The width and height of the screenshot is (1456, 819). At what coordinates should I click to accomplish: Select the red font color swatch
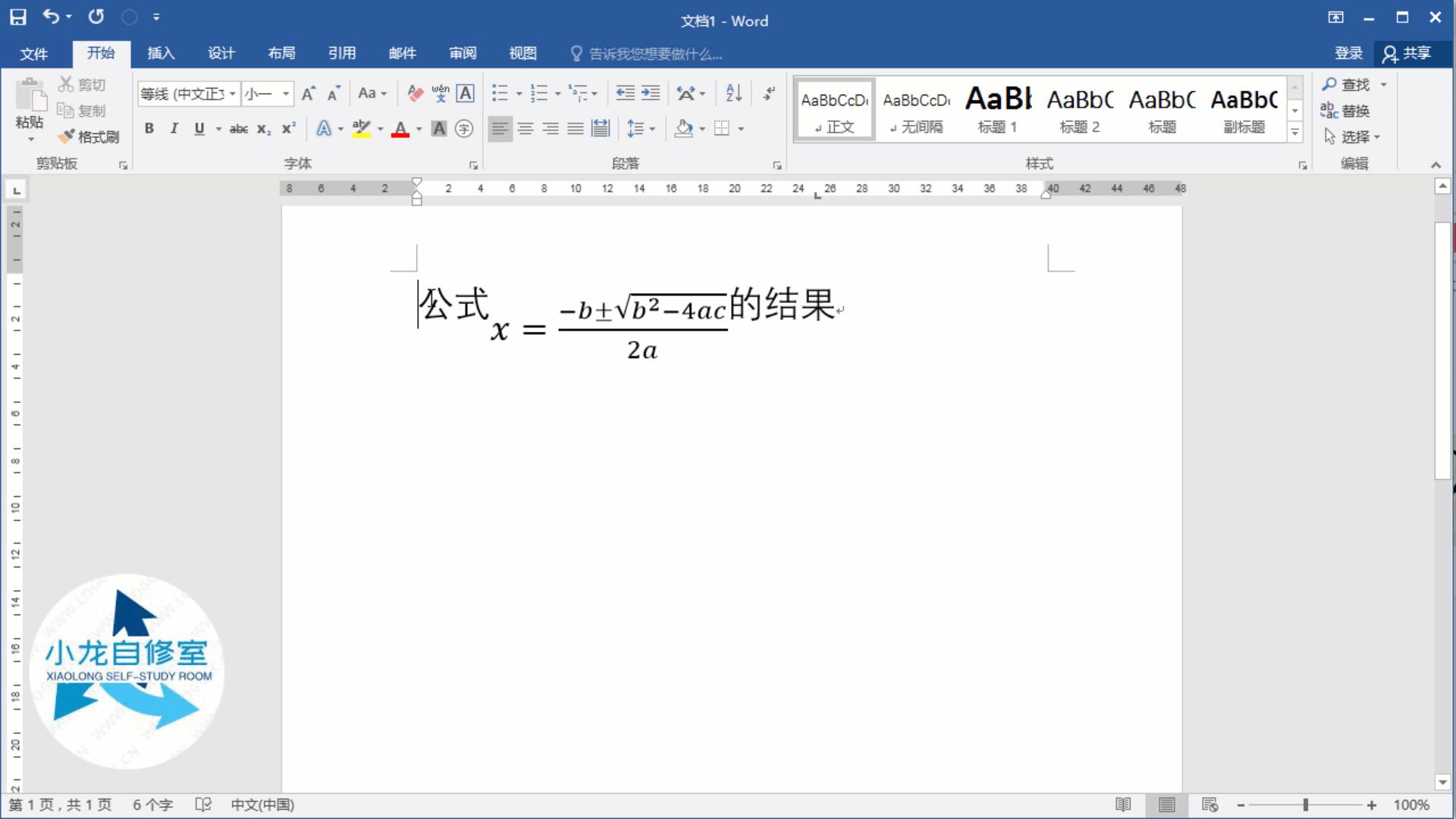[400, 135]
